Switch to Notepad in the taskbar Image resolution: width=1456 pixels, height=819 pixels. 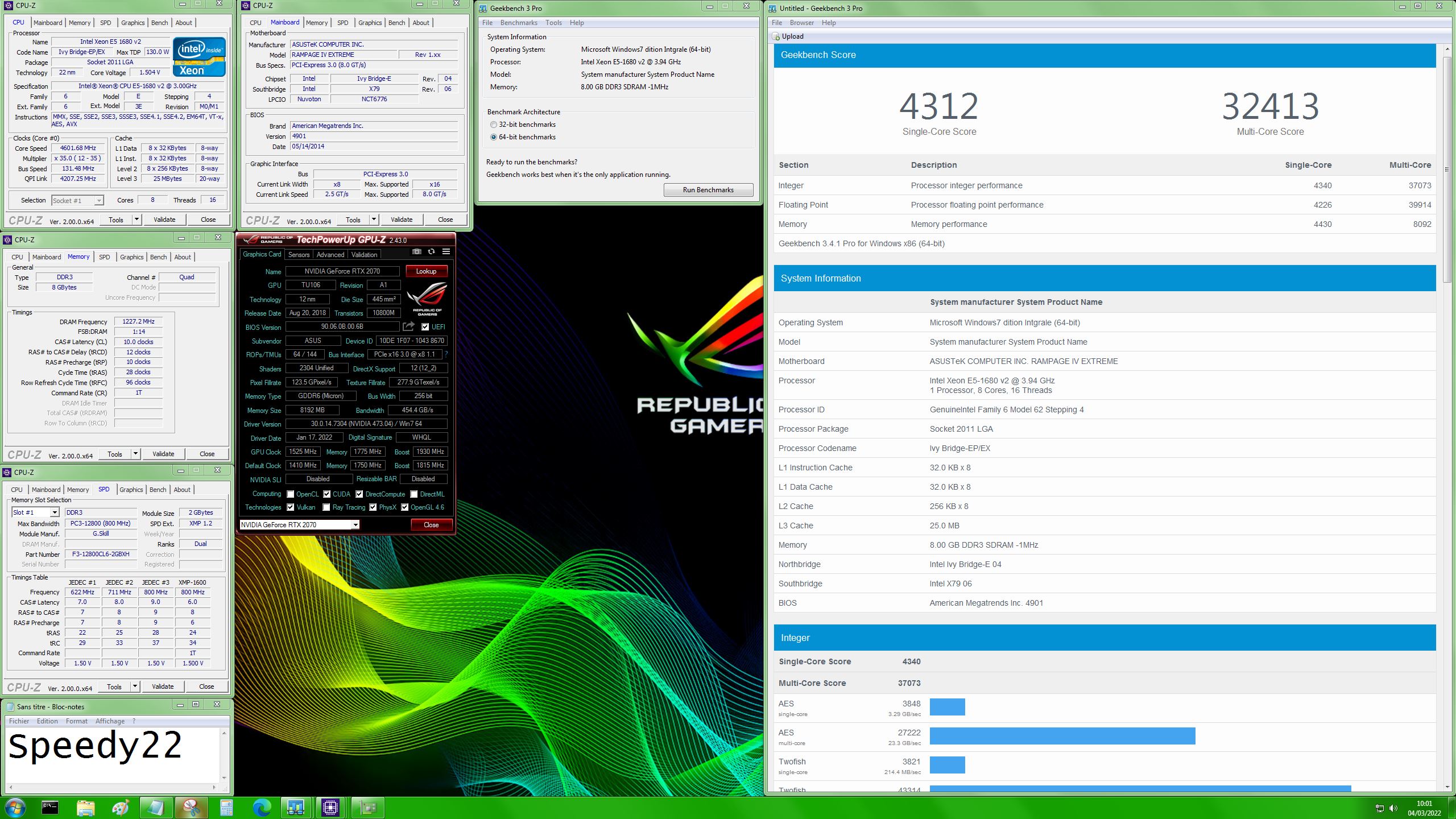pos(156,808)
